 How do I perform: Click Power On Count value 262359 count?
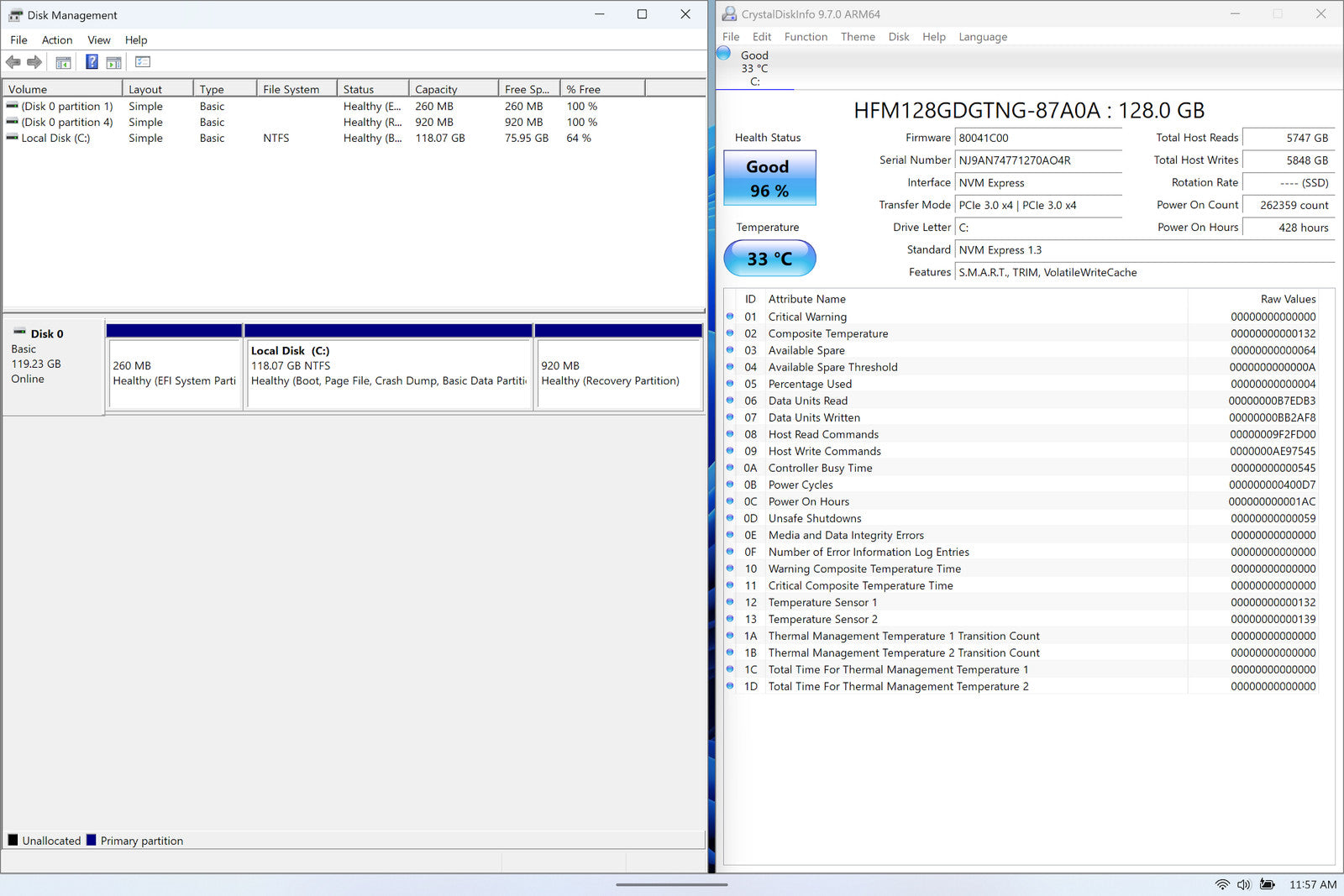(1289, 205)
